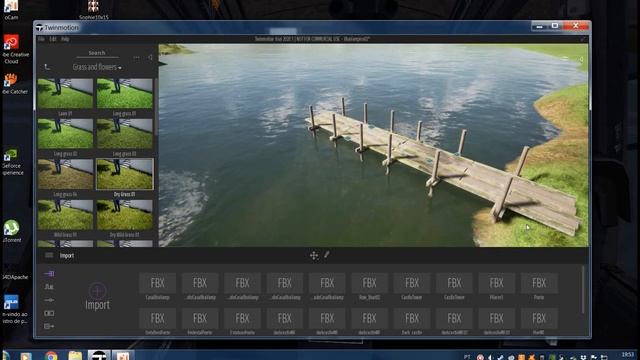Open GeForce Experience desktop shortcut

pos(12,162)
